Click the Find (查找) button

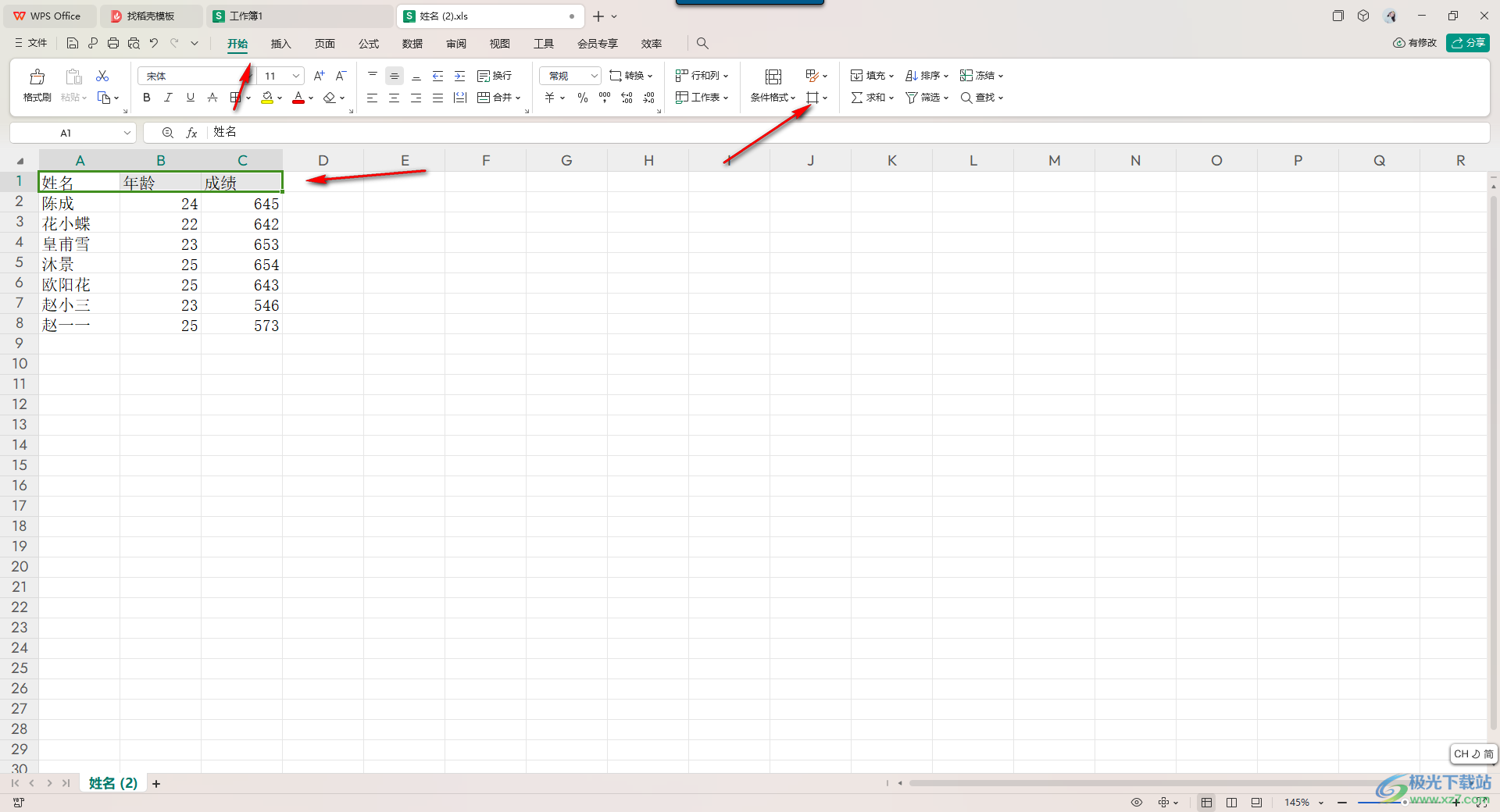981,98
